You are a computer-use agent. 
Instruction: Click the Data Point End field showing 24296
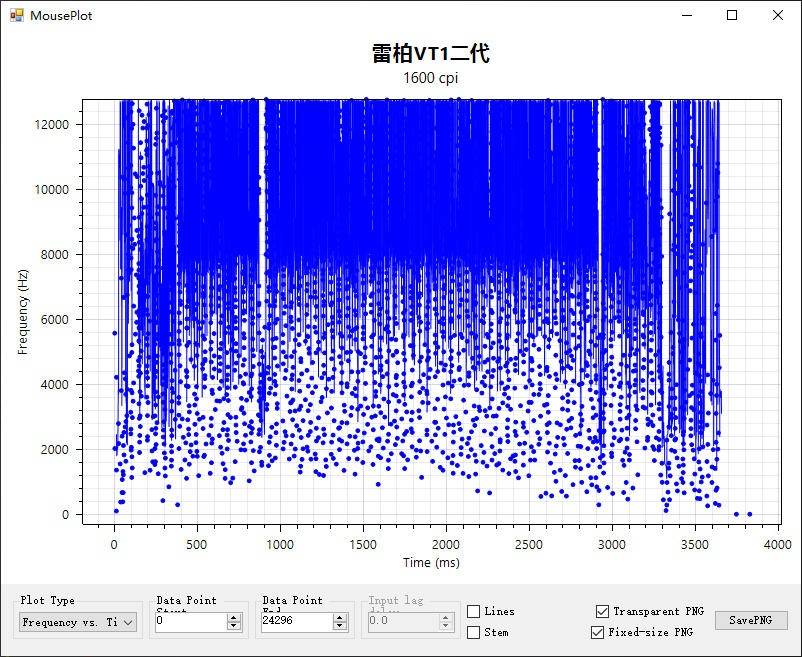pyautogui.click(x=295, y=622)
